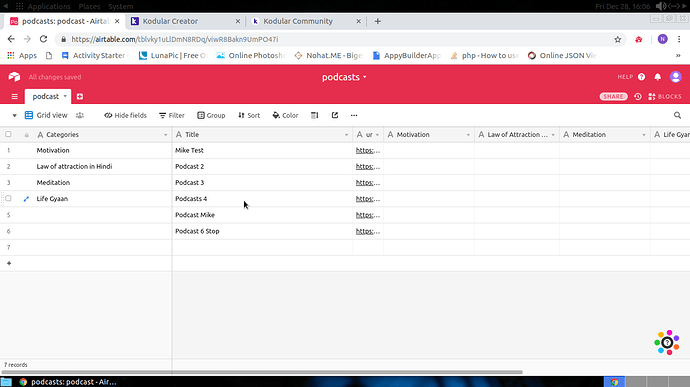The width and height of the screenshot is (690, 387).
Task: Open the url link in Mike Test row
Action: (368, 150)
